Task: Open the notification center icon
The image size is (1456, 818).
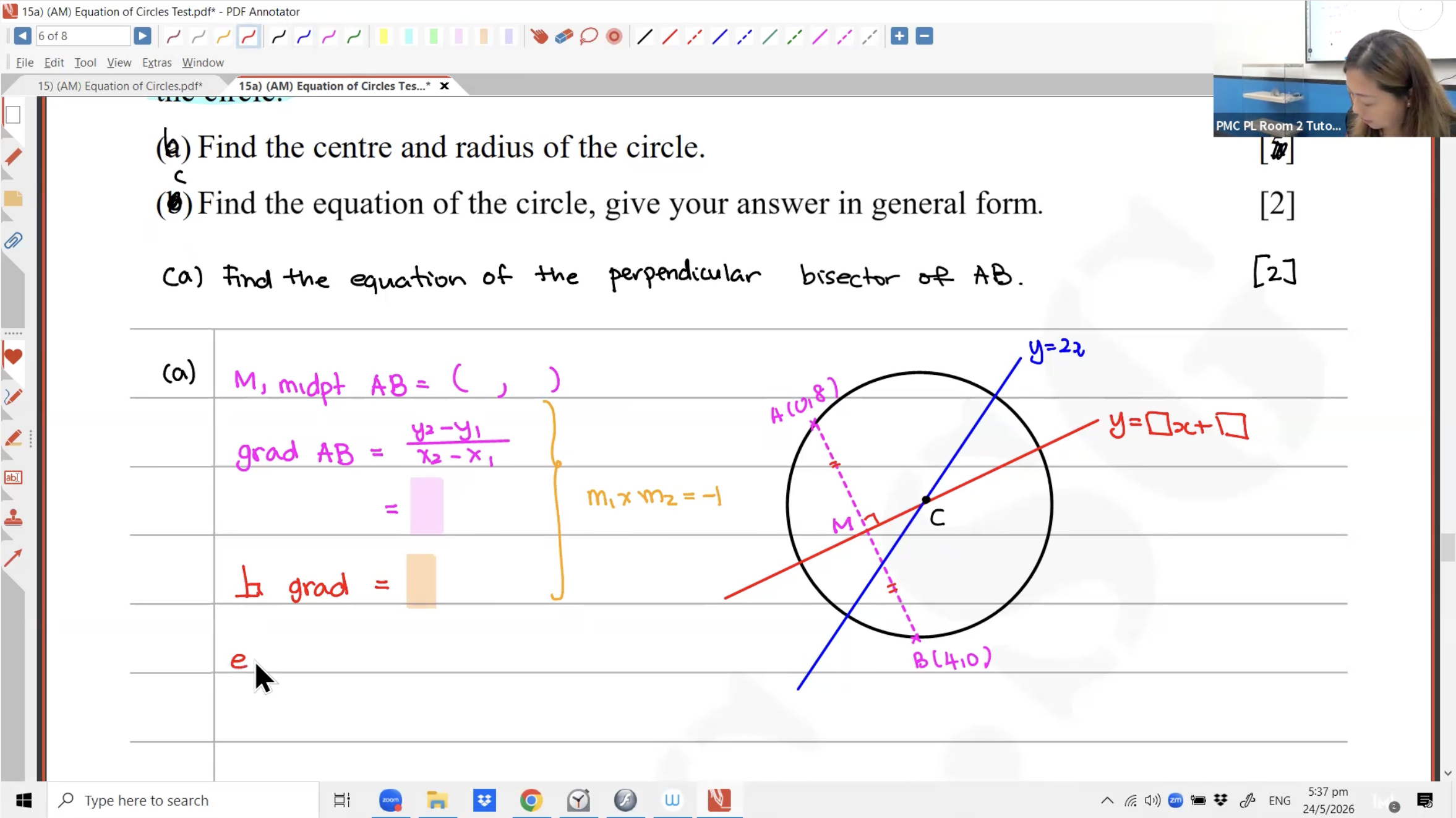Action: [x=1425, y=800]
